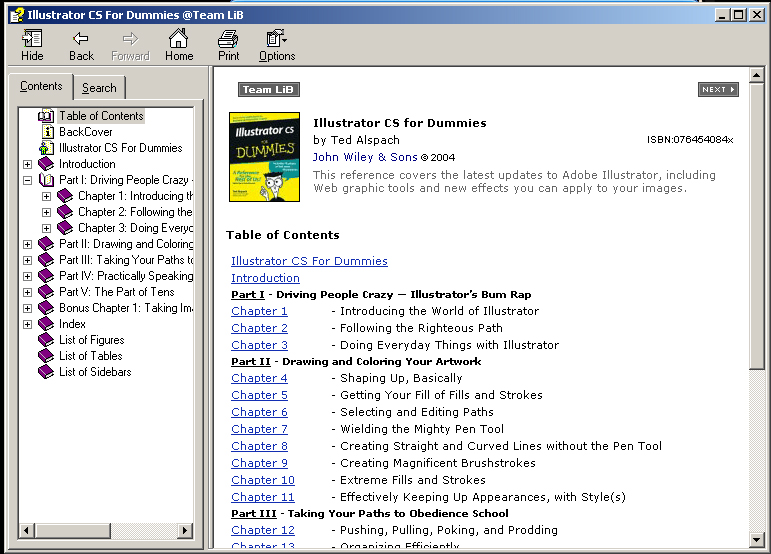Click the Table of Contents book icon
The image size is (771, 554).
[x=46, y=116]
